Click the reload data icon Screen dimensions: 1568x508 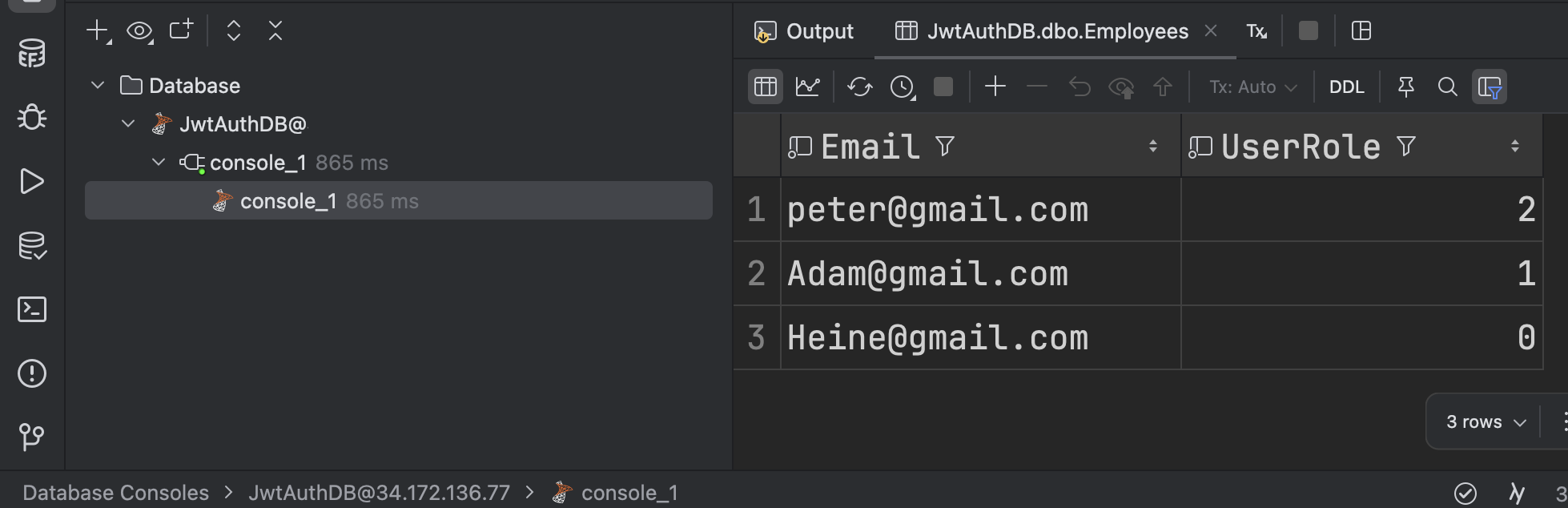[859, 87]
